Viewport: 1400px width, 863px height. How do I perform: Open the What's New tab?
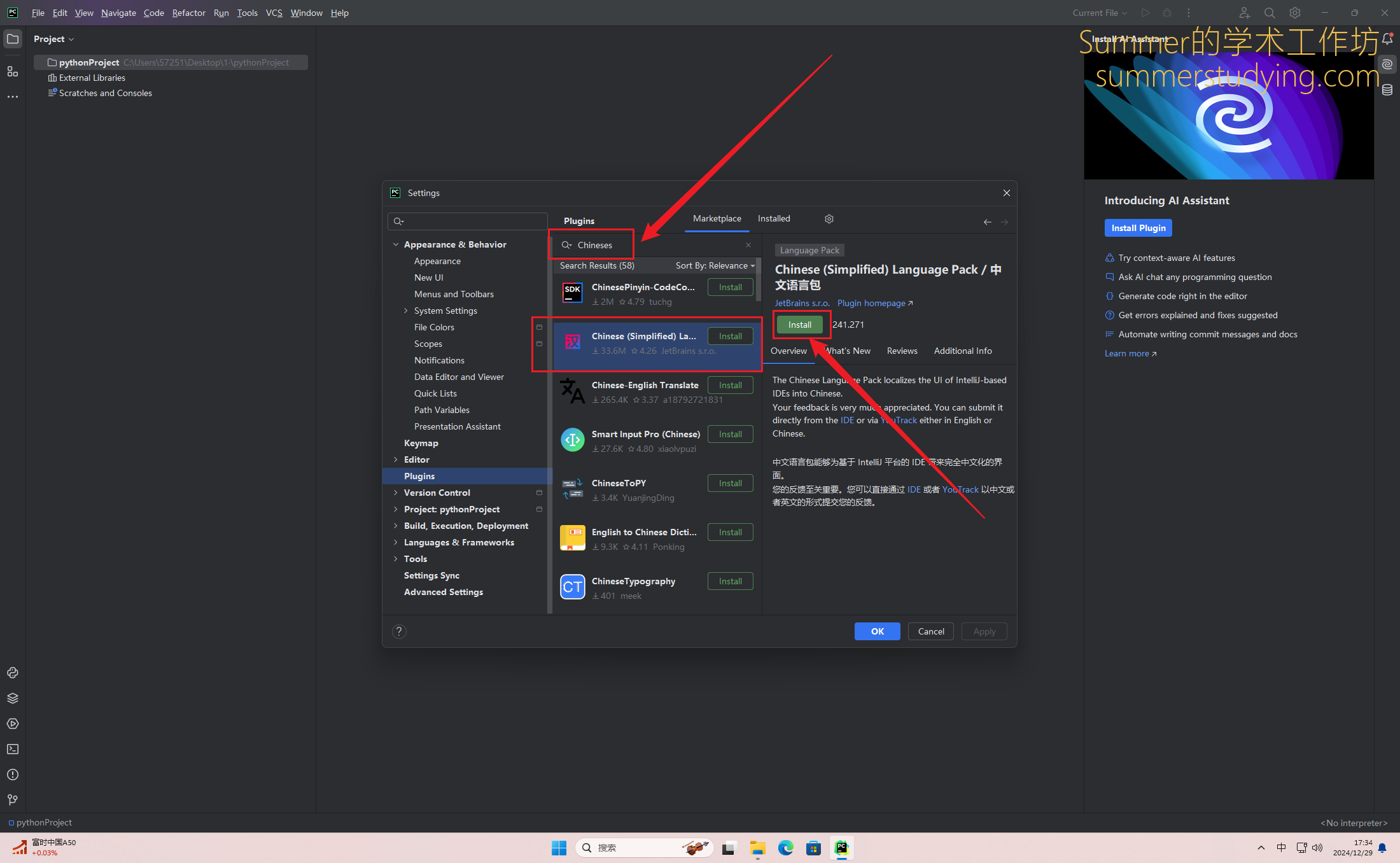[847, 351]
